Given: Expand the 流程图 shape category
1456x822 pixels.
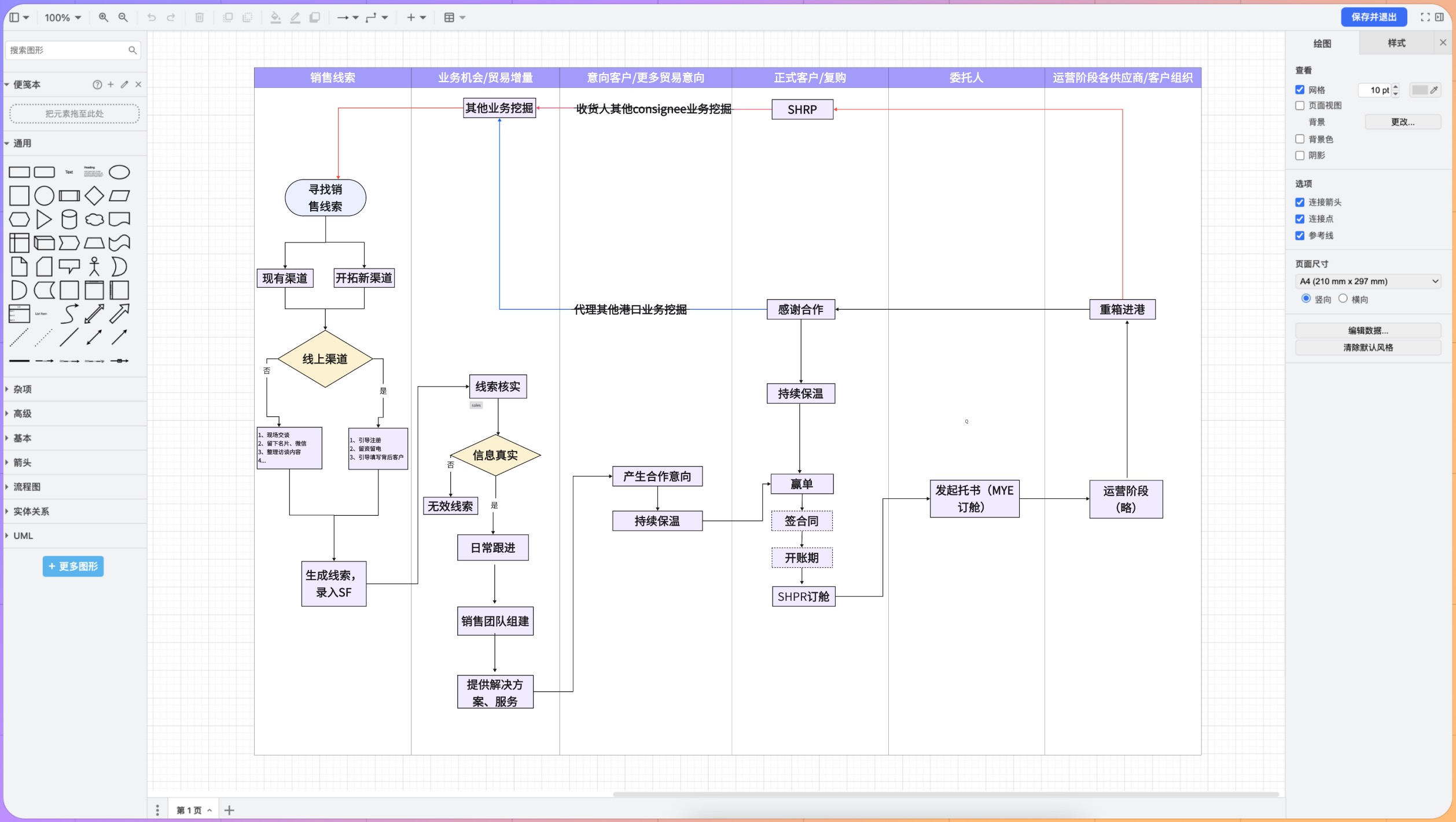Looking at the screenshot, I should tap(74, 487).
